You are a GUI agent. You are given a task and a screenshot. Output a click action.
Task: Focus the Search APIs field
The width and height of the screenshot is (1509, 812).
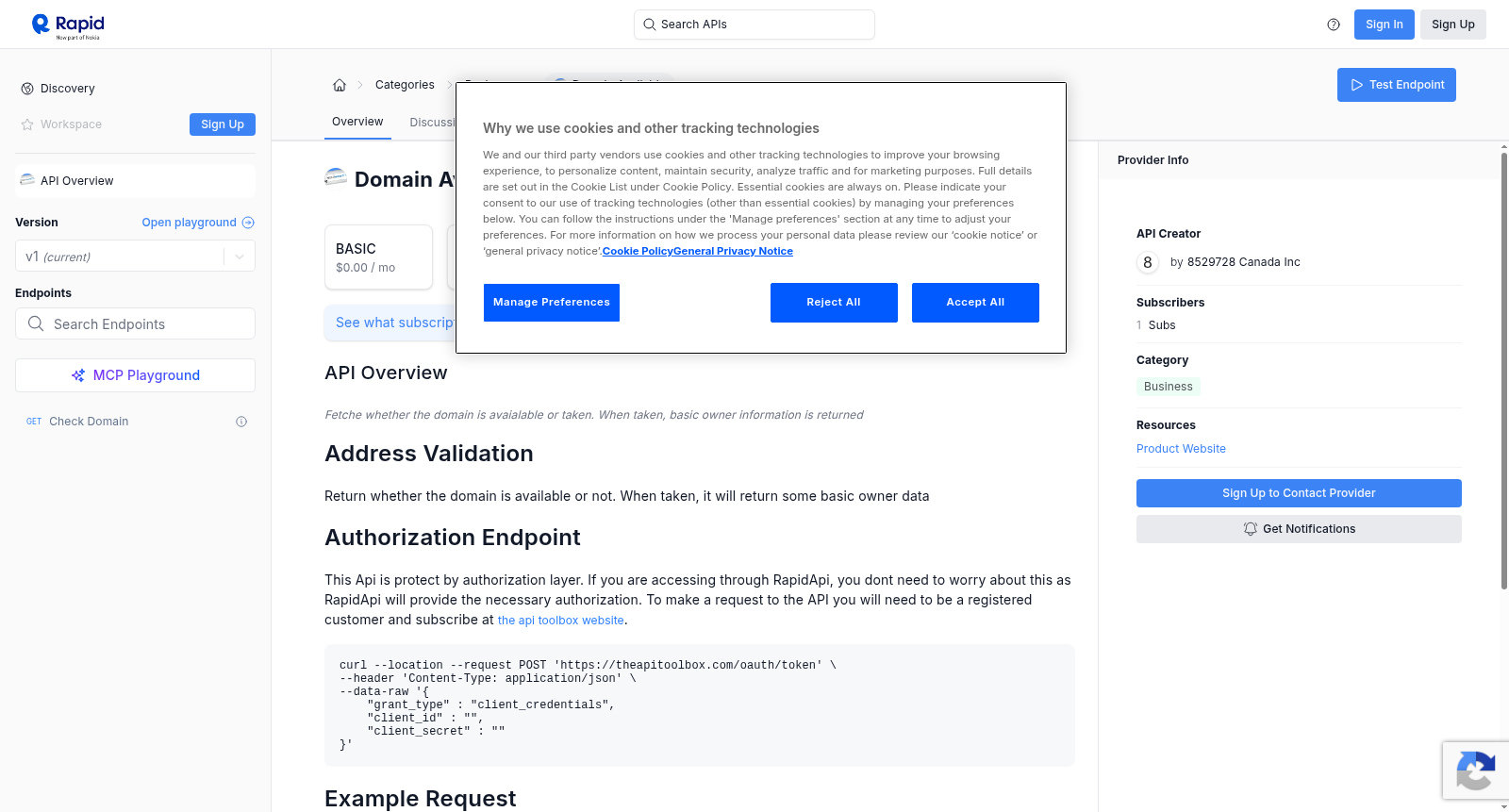[754, 25]
